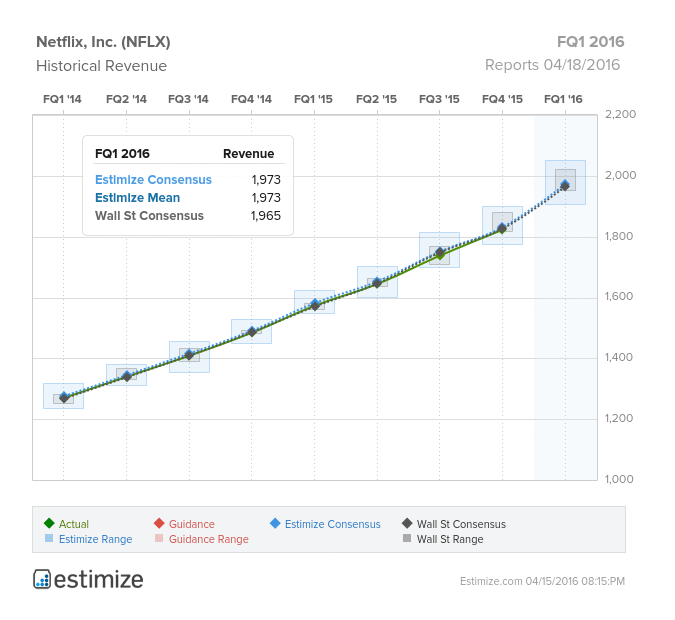Click the Estimize Range legend label
The height and width of the screenshot is (620, 675).
coord(96,539)
